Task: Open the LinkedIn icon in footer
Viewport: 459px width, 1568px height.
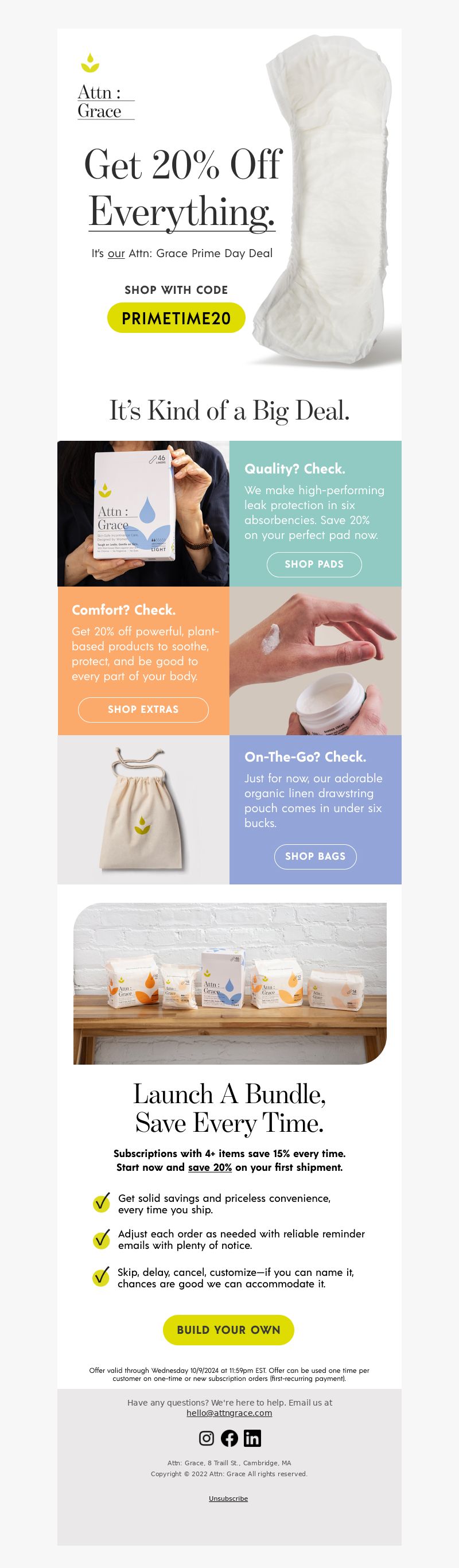Action: pos(252,1438)
